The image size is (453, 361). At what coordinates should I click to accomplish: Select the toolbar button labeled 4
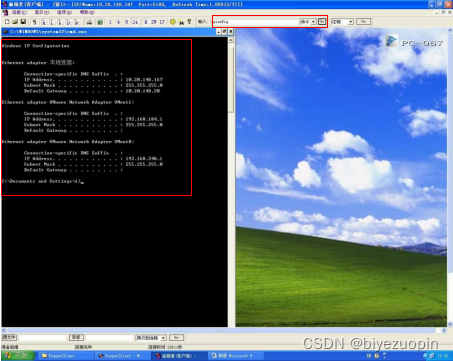point(118,22)
